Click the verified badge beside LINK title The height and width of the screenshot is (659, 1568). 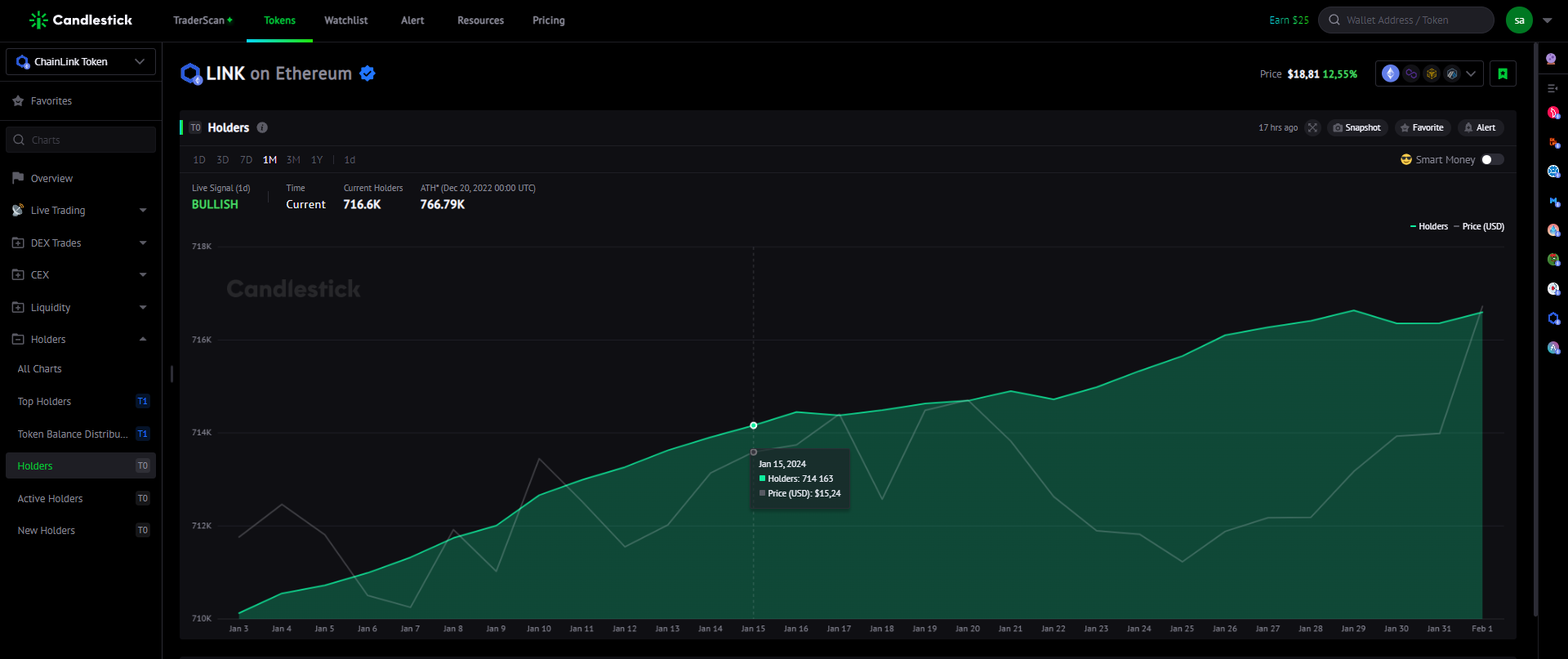pos(367,73)
